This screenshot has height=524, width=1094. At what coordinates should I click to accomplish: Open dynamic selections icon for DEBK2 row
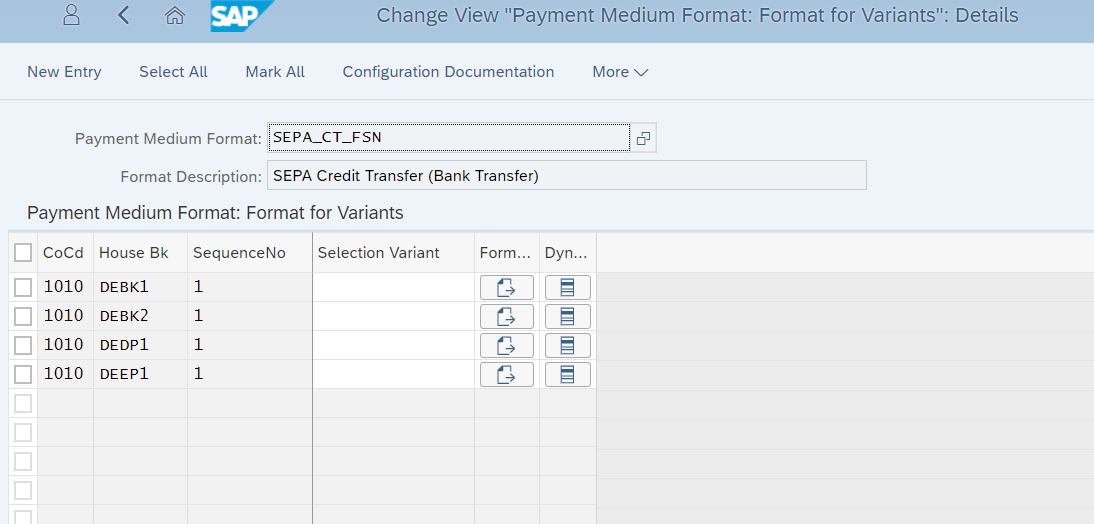(567, 316)
